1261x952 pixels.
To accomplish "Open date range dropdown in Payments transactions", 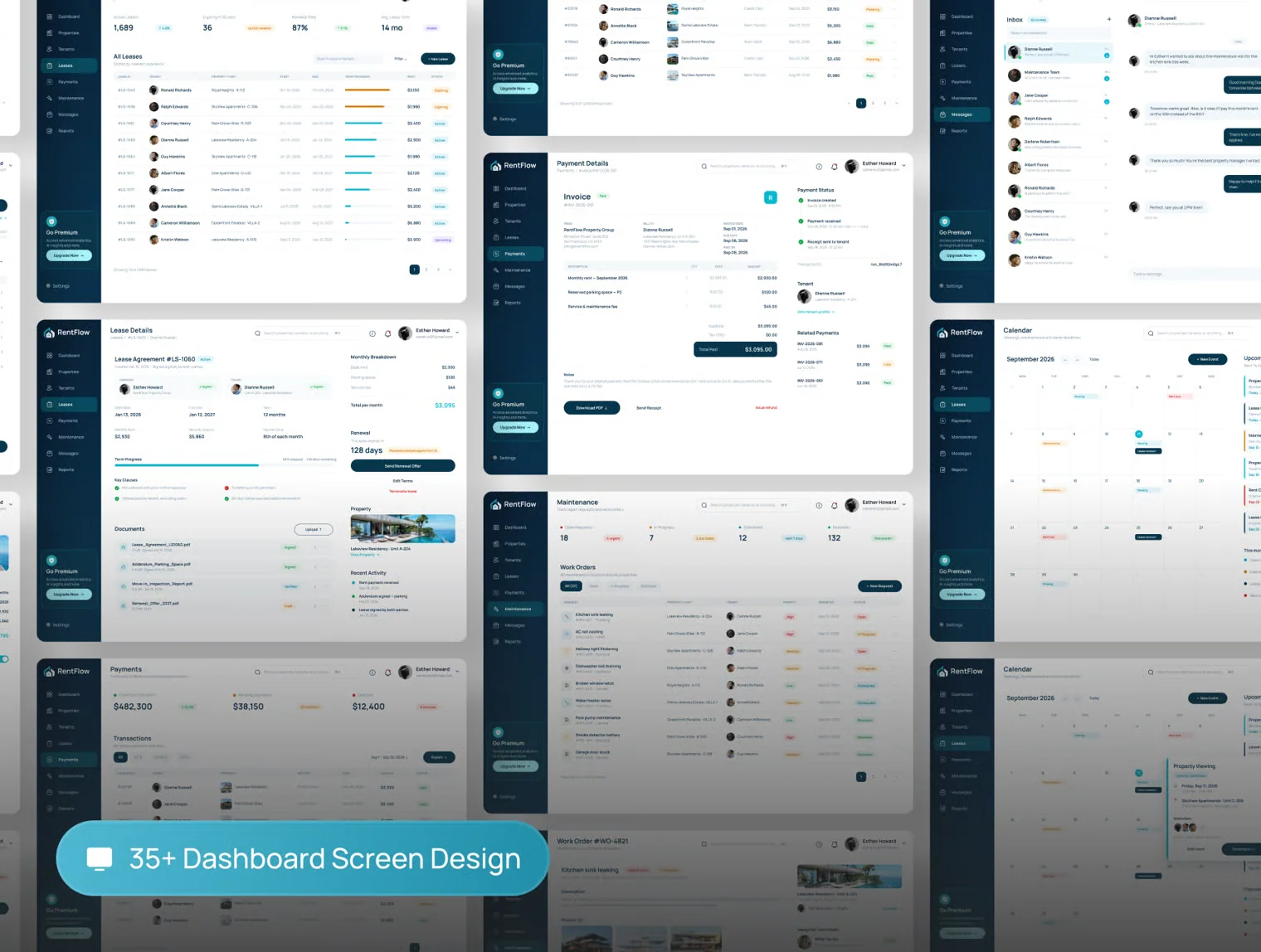I will point(390,757).
